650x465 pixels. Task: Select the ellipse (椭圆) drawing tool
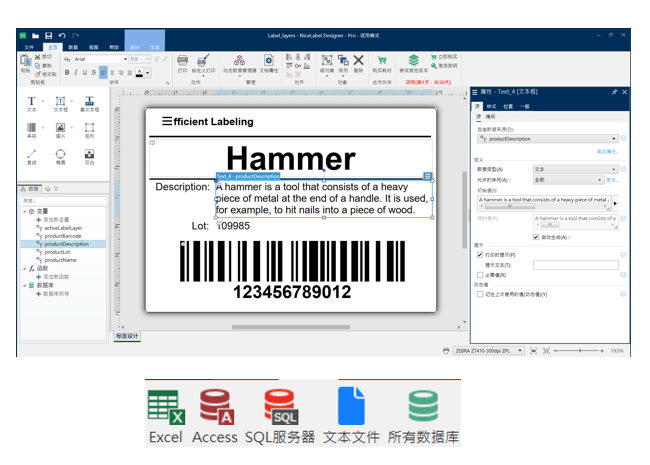coord(60,157)
